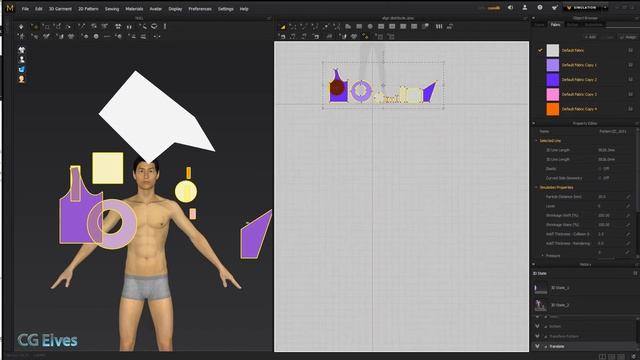Viewport: 640px width, 360px height.
Task: Select the 3D State_1 thumbnail
Action: tap(540, 289)
